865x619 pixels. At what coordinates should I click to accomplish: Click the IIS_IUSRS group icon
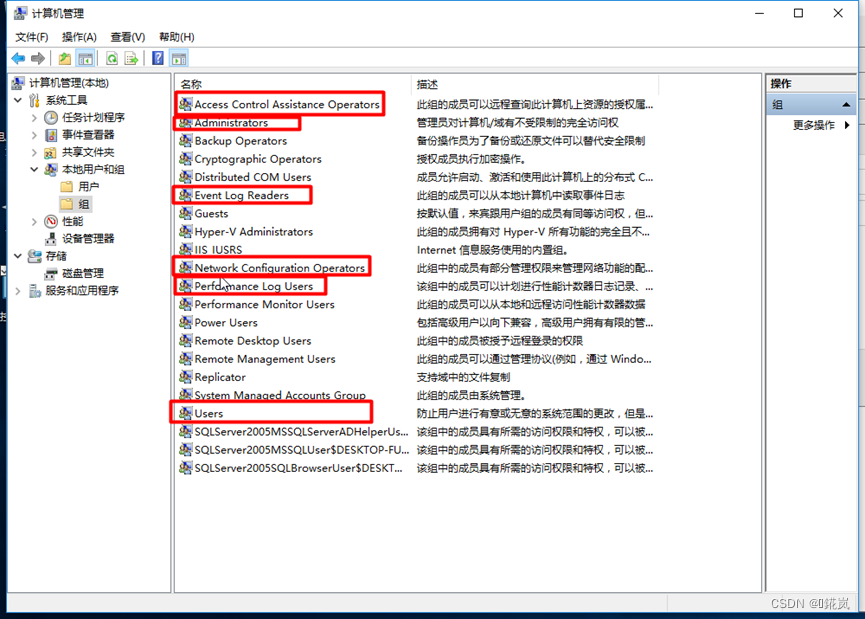[185, 249]
